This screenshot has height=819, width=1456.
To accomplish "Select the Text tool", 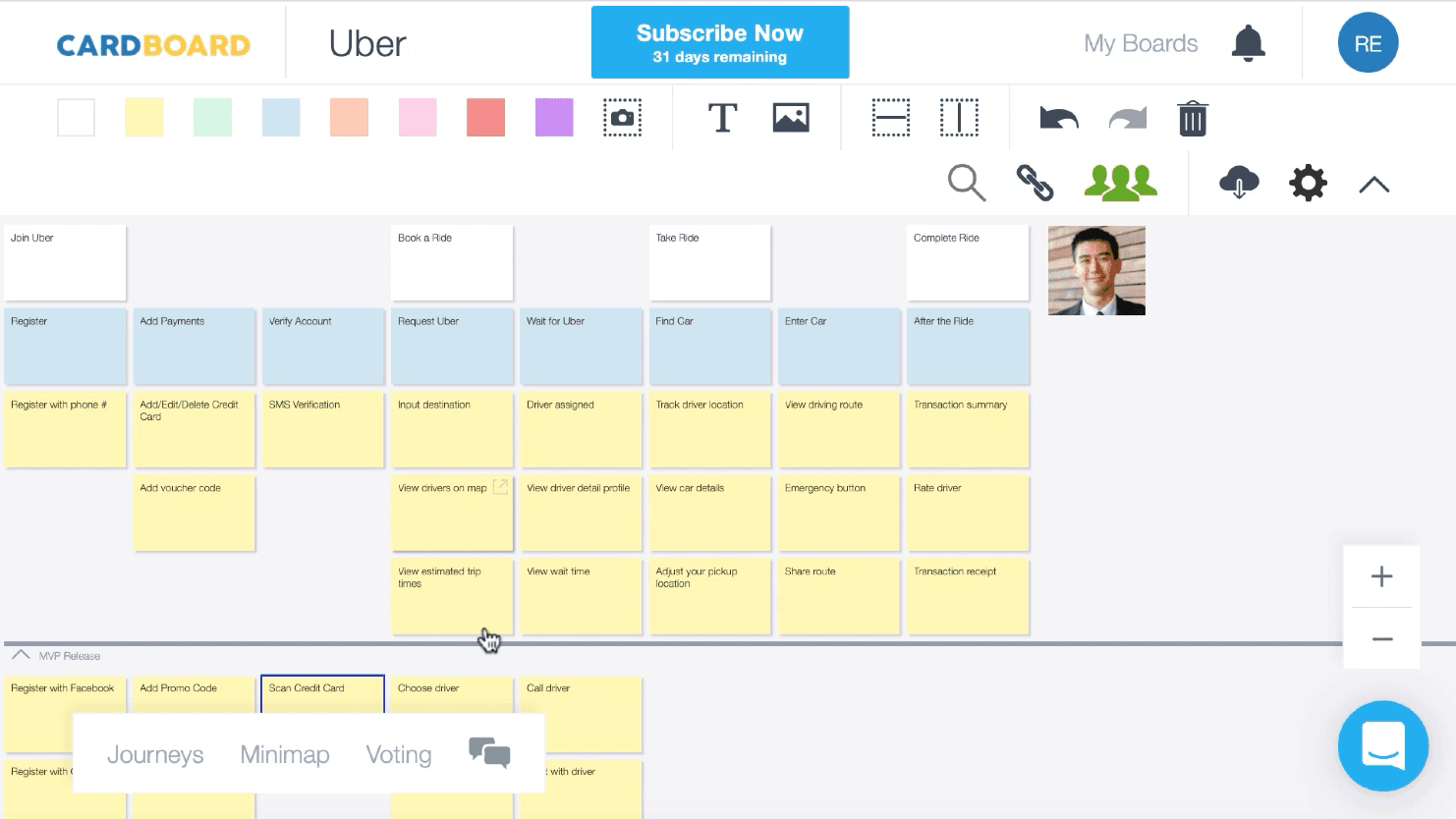I will click(x=722, y=118).
